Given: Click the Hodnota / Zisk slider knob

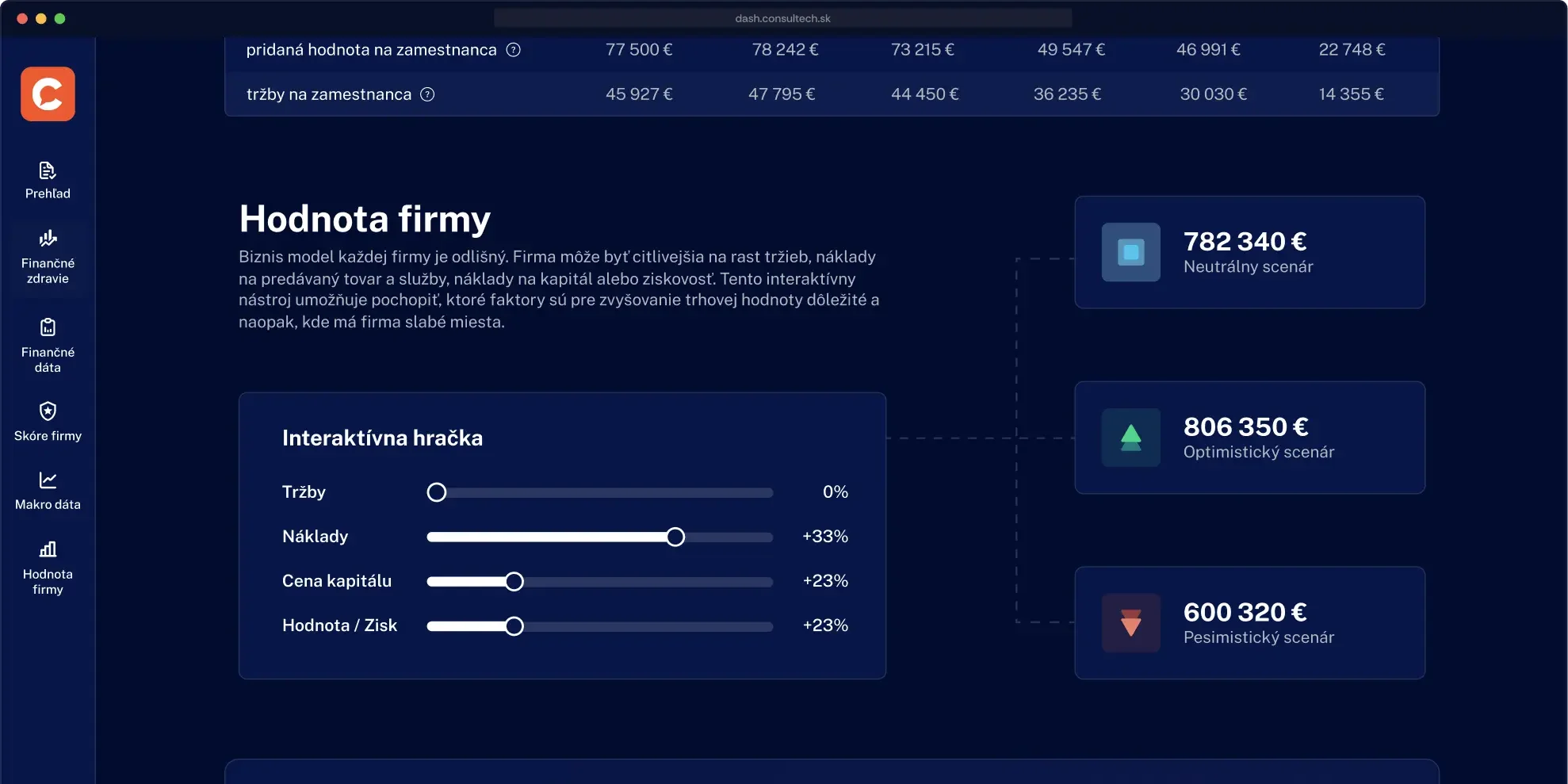Looking at the screenshot, I should pyautogui.click(x=514, y=626).
